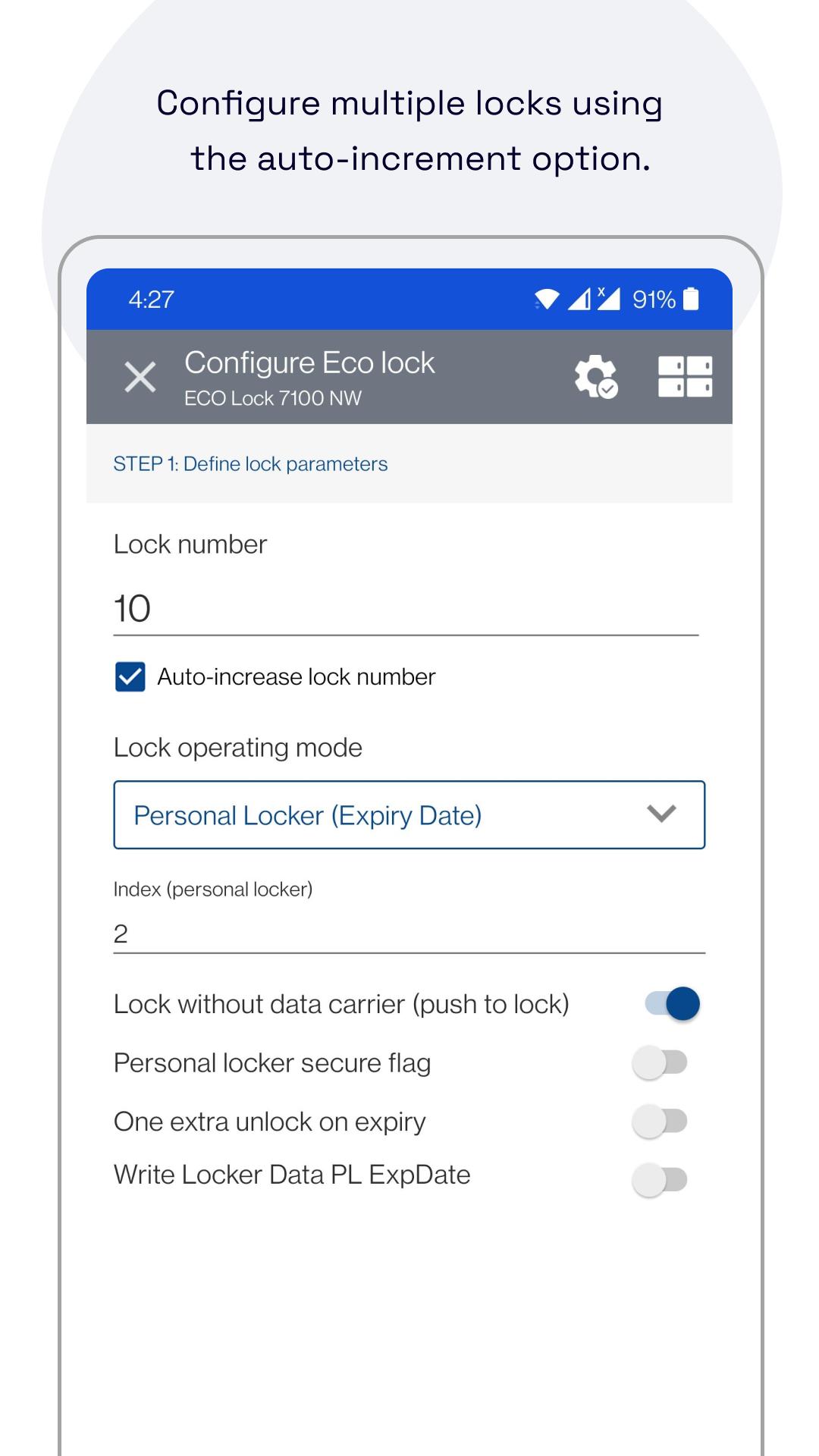Tap the STEP 1 Define lock parameters header

tap(250, 464)
